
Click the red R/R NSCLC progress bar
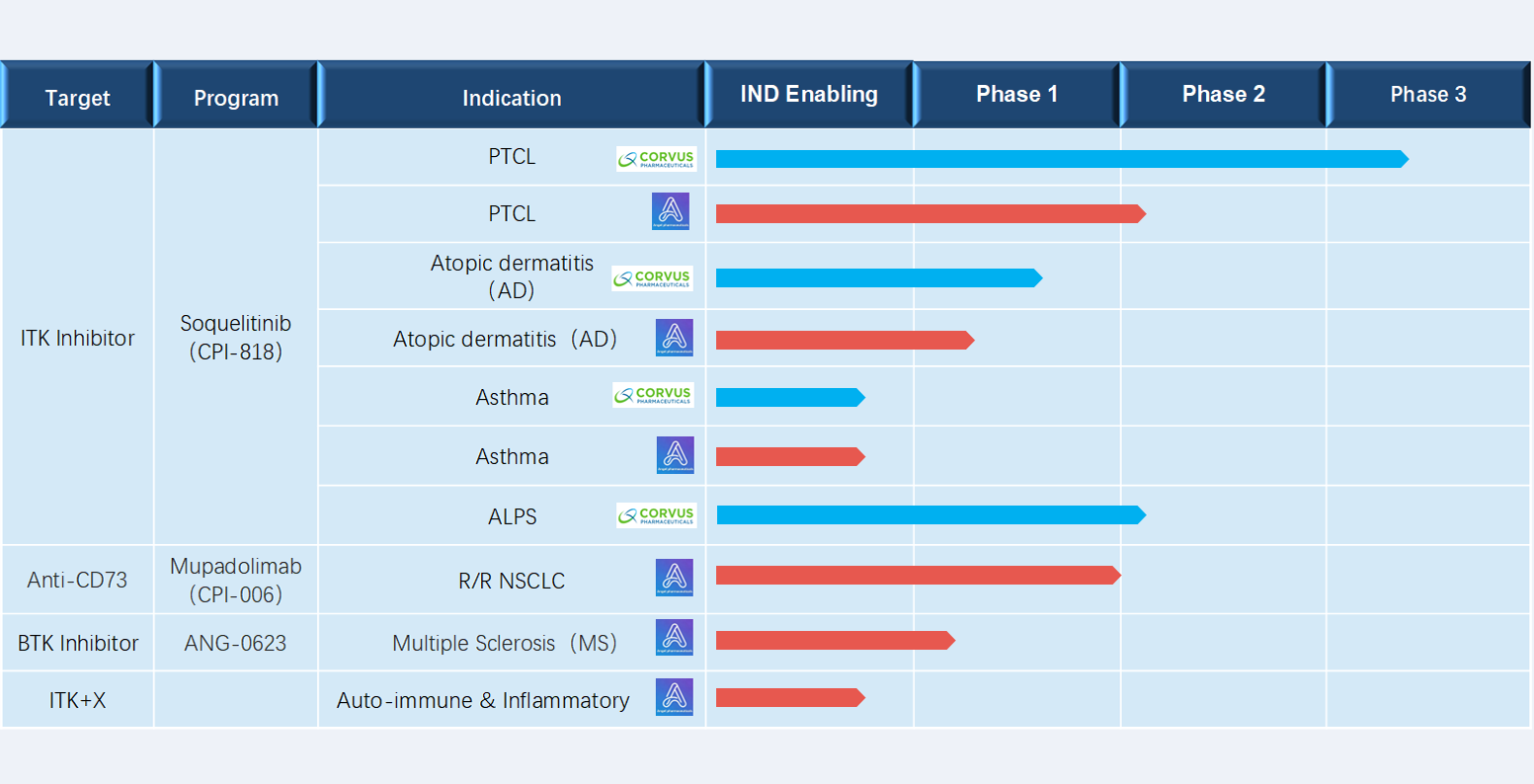[x=919, y=575]
